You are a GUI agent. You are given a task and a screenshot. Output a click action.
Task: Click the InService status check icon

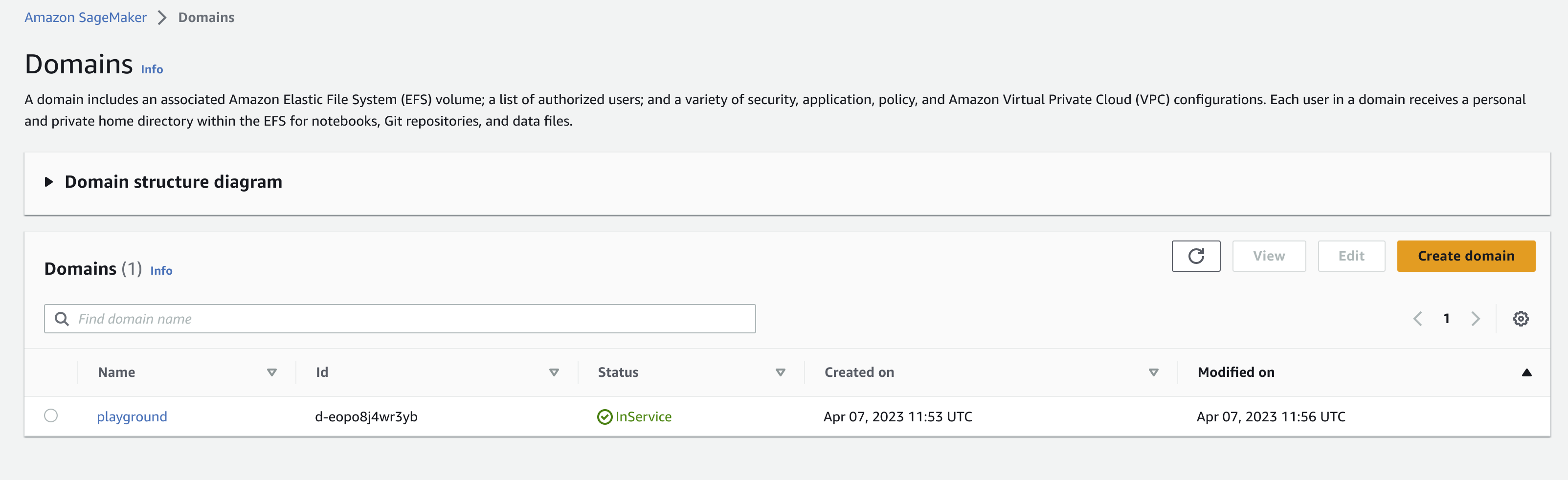click(605, 417)
